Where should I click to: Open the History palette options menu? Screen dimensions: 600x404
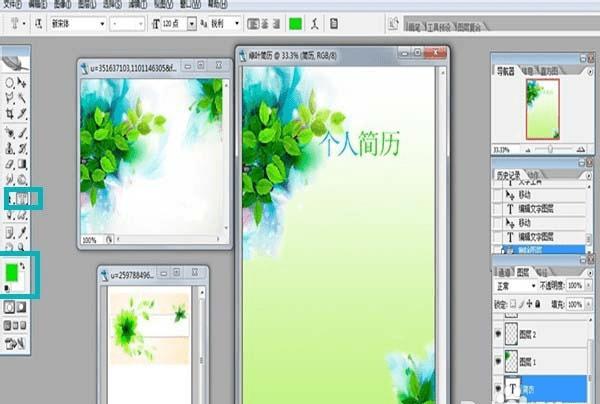pos(589,176)
